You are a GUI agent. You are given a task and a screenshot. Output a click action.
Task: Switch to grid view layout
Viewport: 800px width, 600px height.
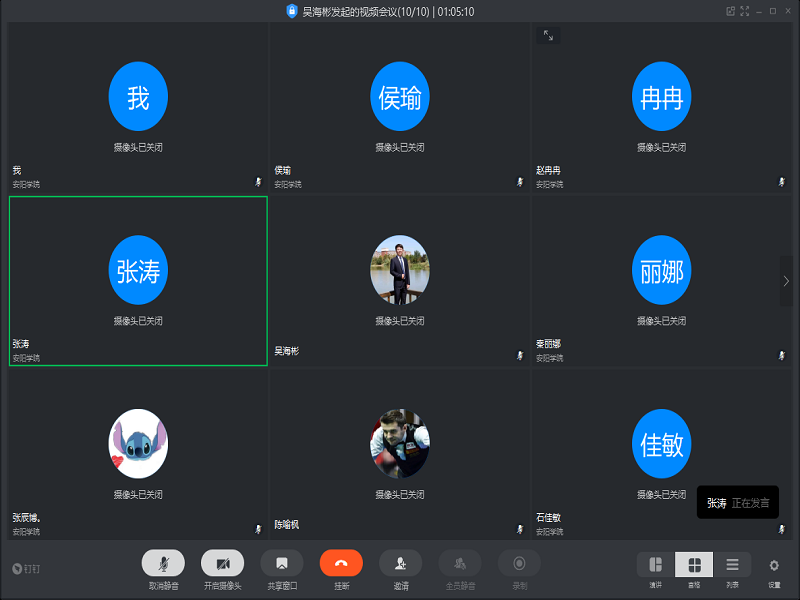(x=694, y=565)
